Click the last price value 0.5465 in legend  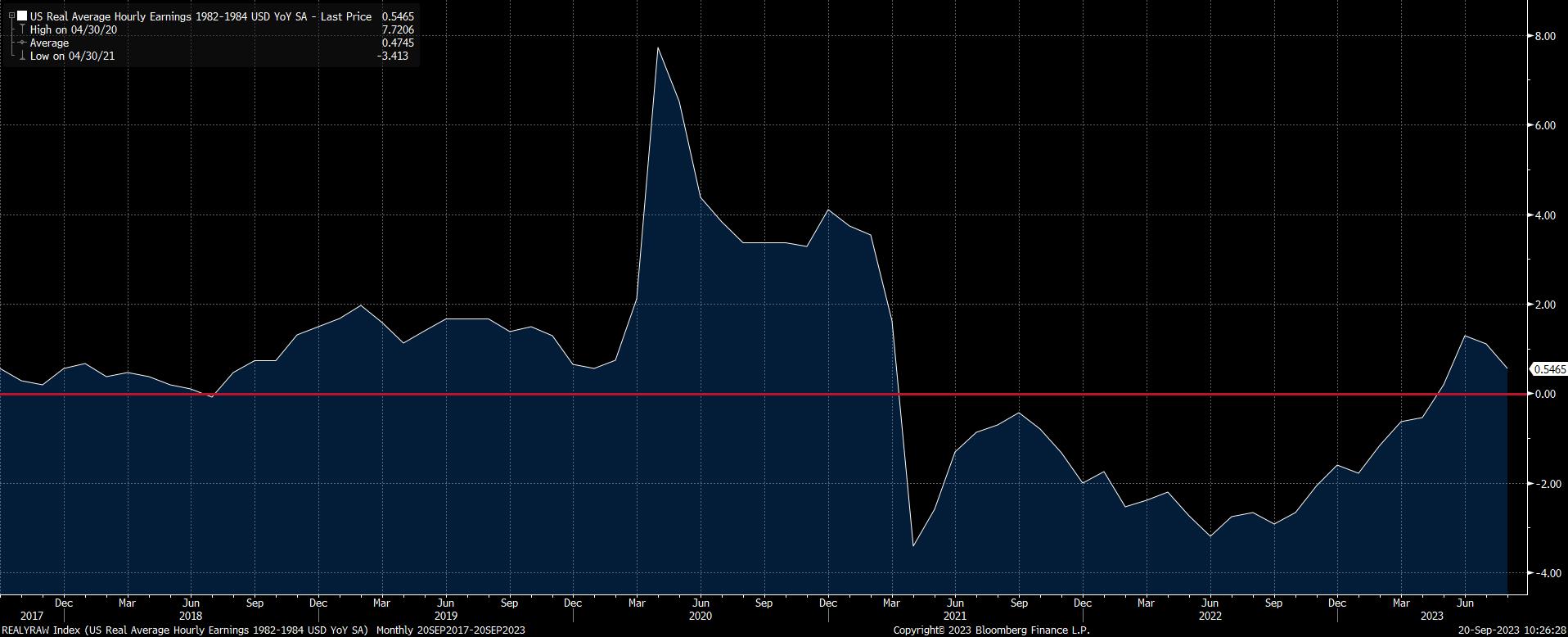pos(398,16)
